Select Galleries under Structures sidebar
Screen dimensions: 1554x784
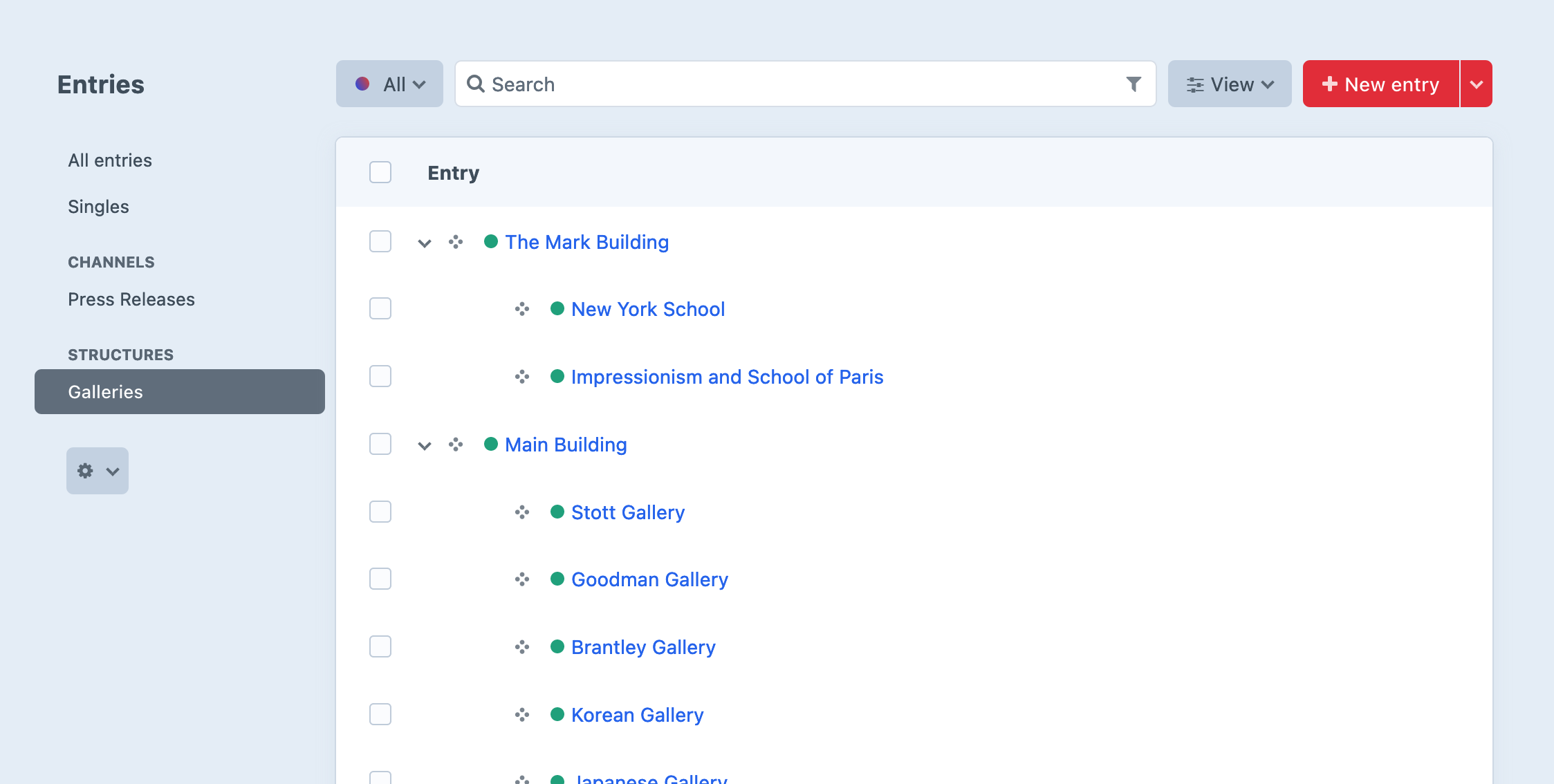point(105,391)
